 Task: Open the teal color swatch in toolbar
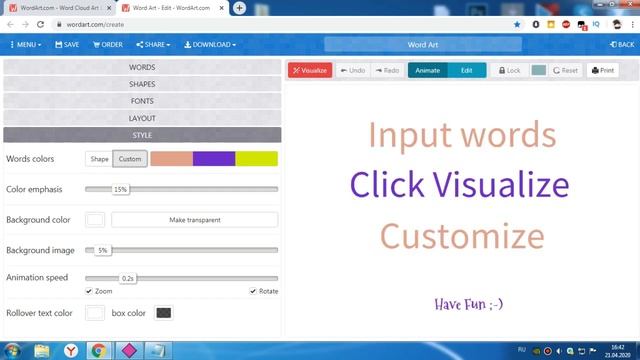[x=539, y=70]
